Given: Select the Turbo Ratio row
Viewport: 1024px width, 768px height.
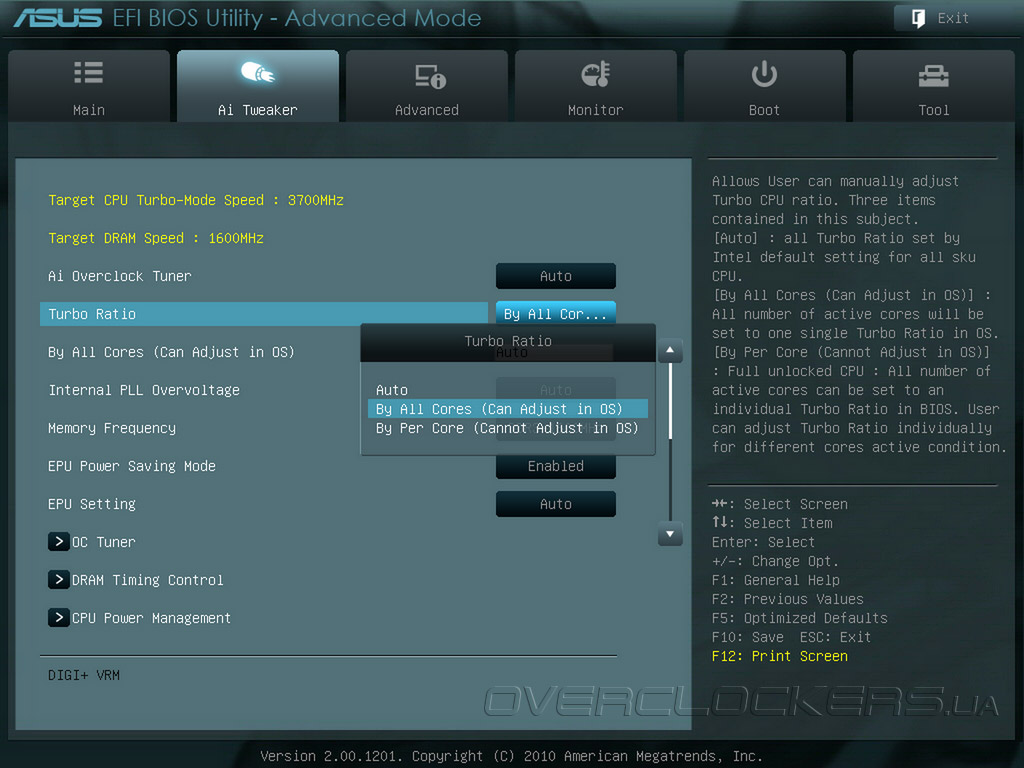Looking at the screenshot, I should (x=264, y=314).
